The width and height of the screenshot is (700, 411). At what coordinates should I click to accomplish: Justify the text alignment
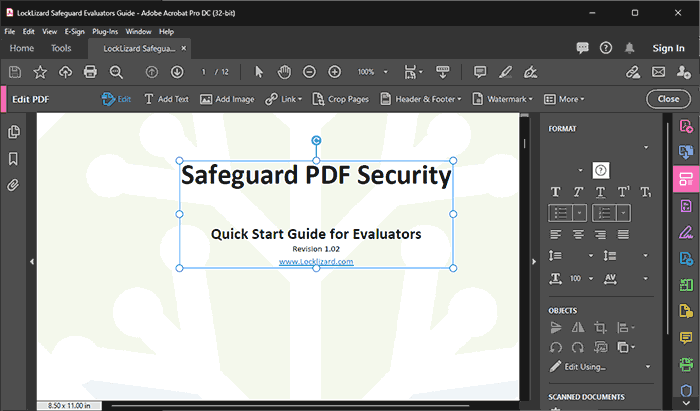pos(623,234)
